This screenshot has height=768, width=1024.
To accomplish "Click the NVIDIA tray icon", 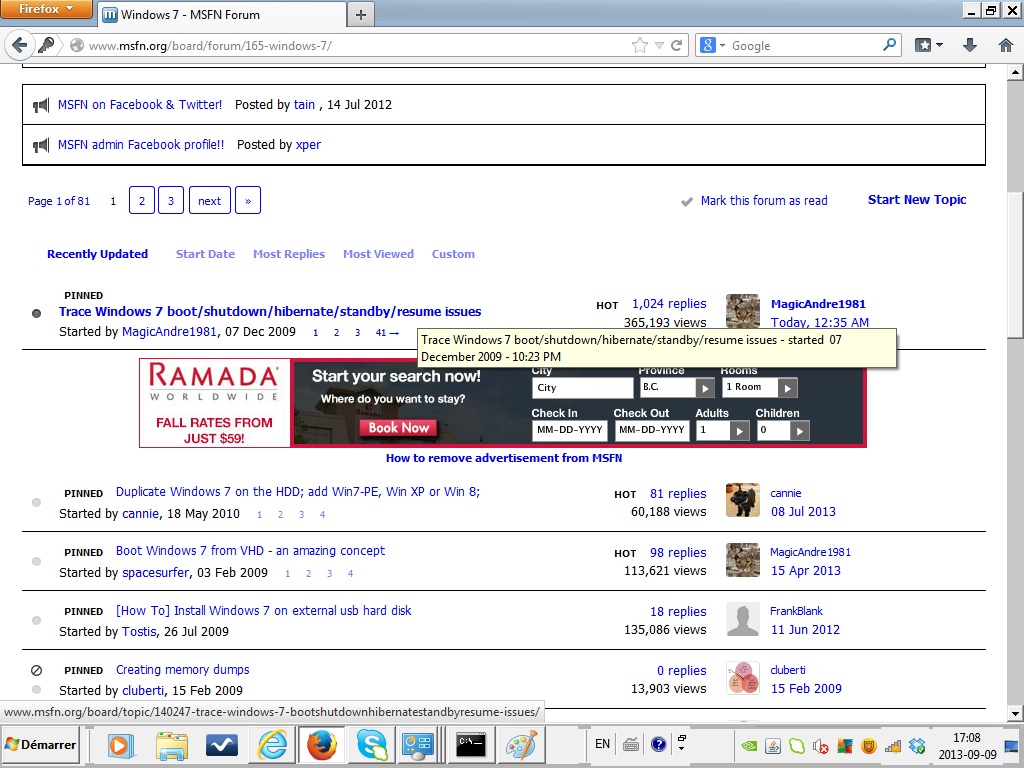I will (749, 745).
